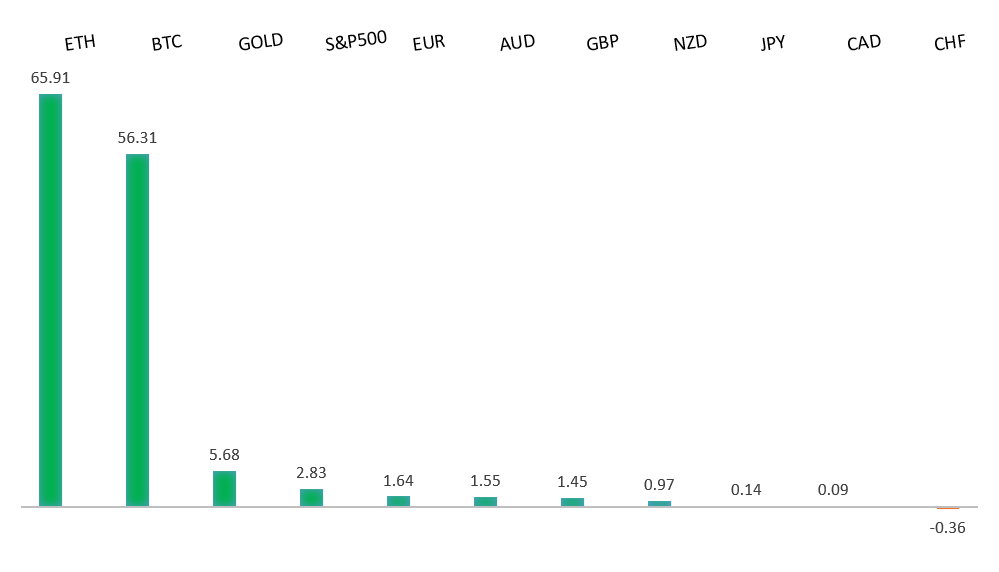Image resolution: width=999 pixels, height=572 pixels.
Task: Select the -0.36 data value label
Action: pos(947,528)
